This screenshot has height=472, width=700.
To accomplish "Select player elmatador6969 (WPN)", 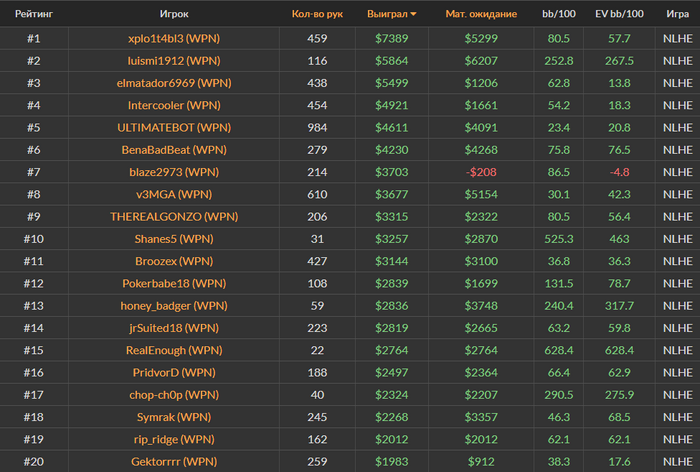I will (174, 83).
